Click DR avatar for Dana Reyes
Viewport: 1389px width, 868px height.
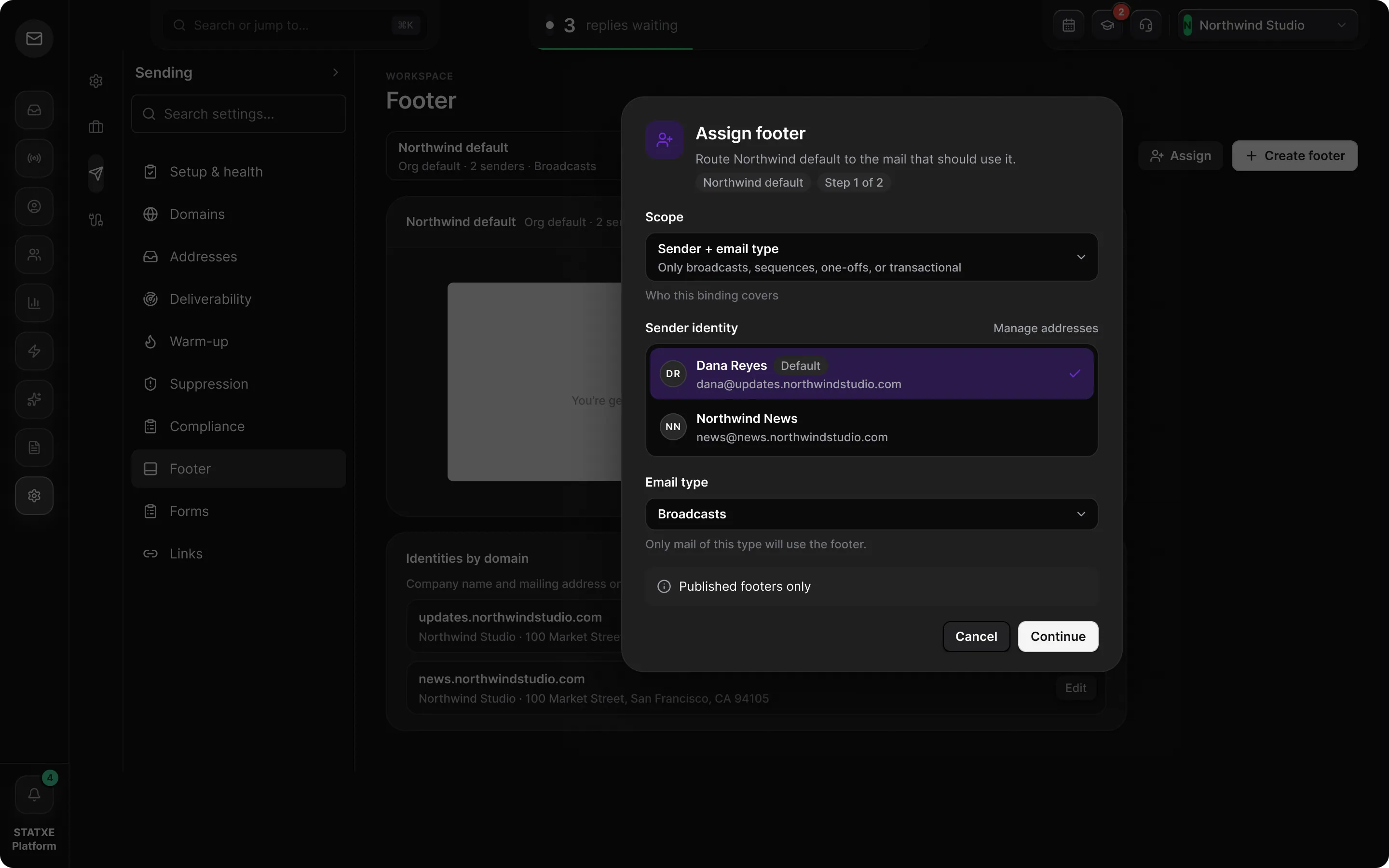(673, 374)
